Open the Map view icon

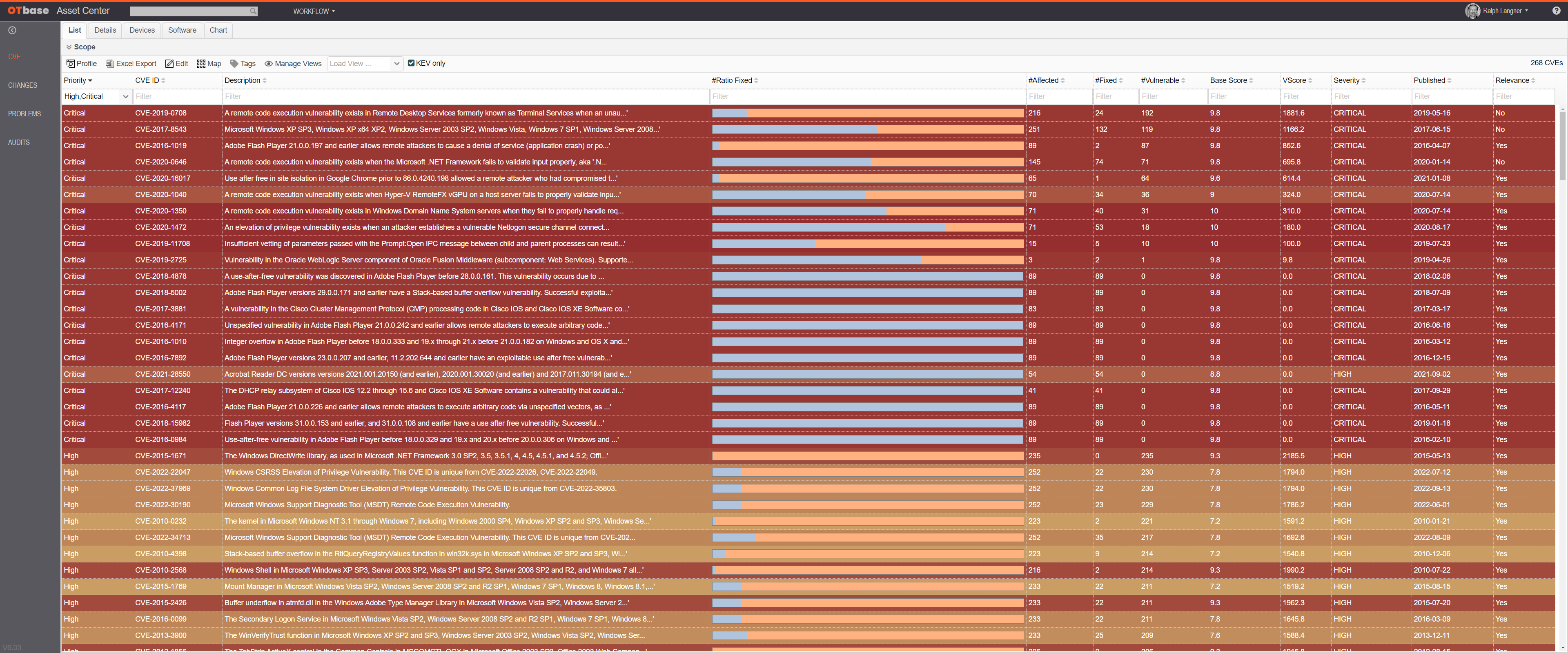point(201,63)
